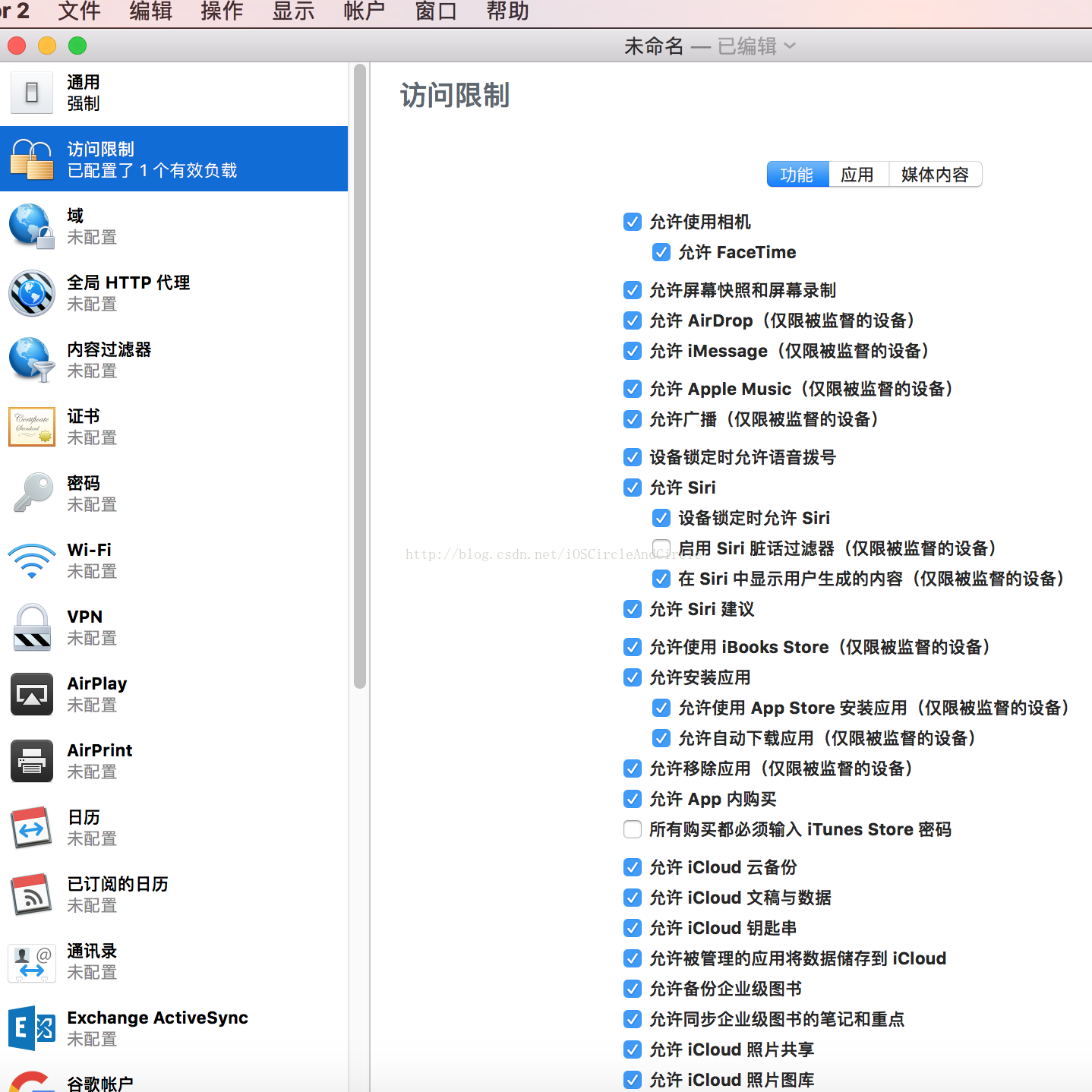Open the 操作 menu
1092x1092 pixels.
[223, 11]
